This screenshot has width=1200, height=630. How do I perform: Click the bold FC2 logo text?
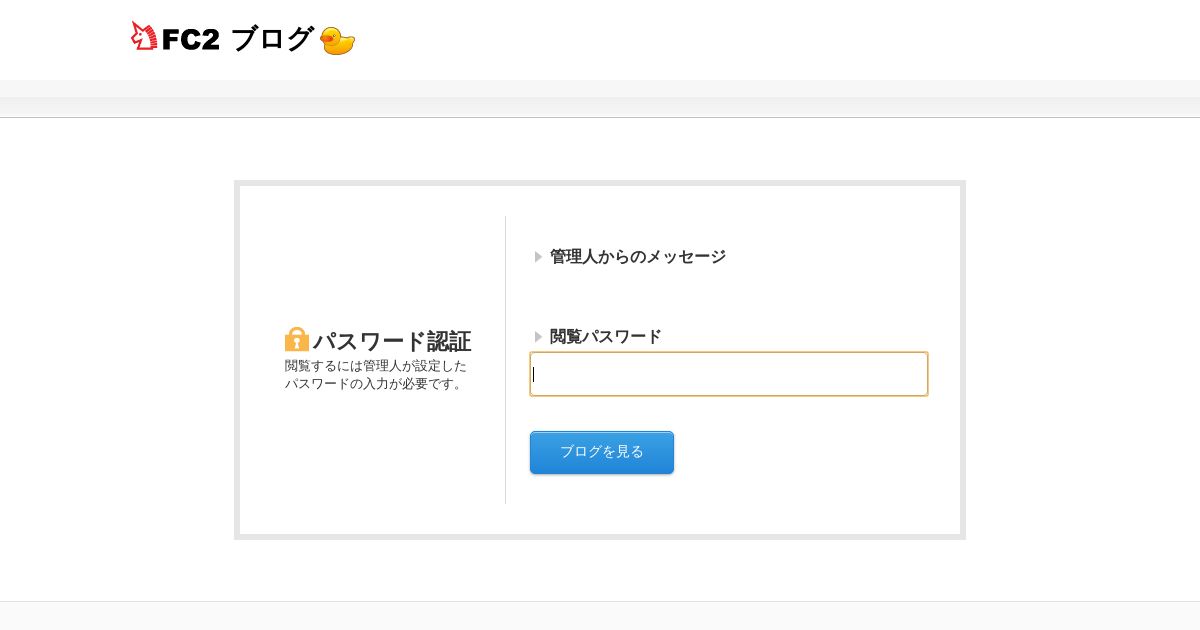pyautogui.click(x=190, y=41)
